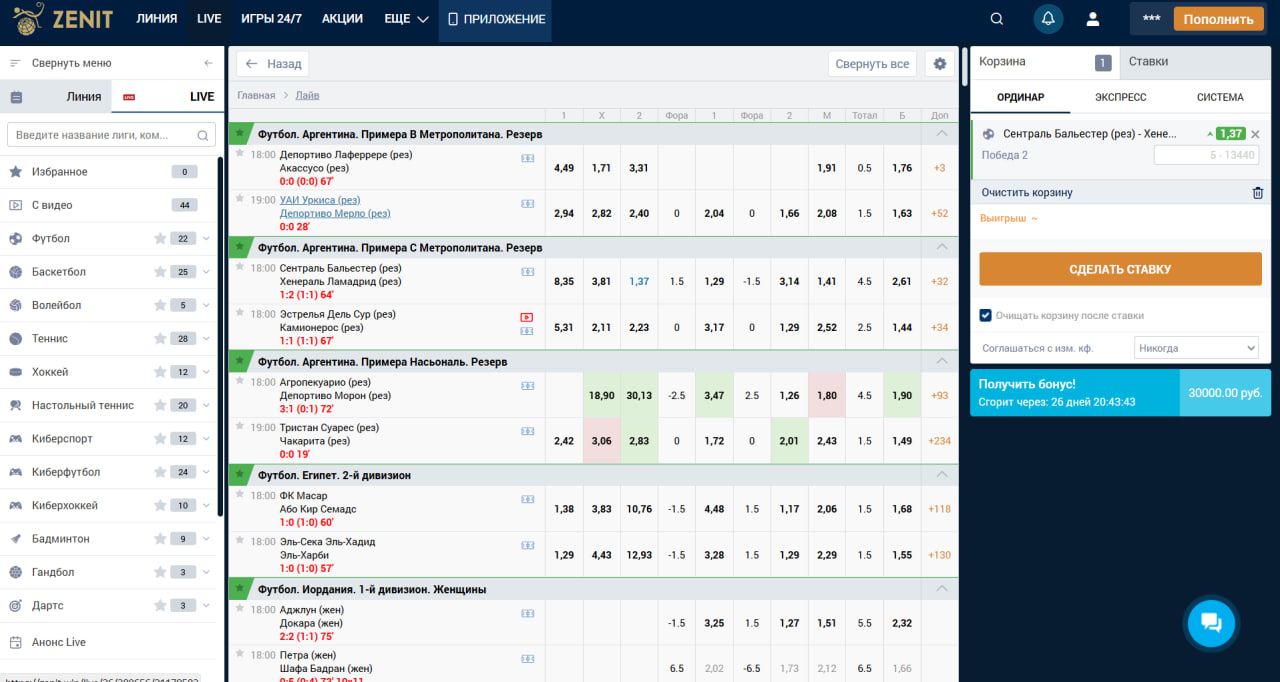Go to ЛИНИЯ in top navigation
Viewport: 1280px width, 682px height.
click(x=157, y=19)
